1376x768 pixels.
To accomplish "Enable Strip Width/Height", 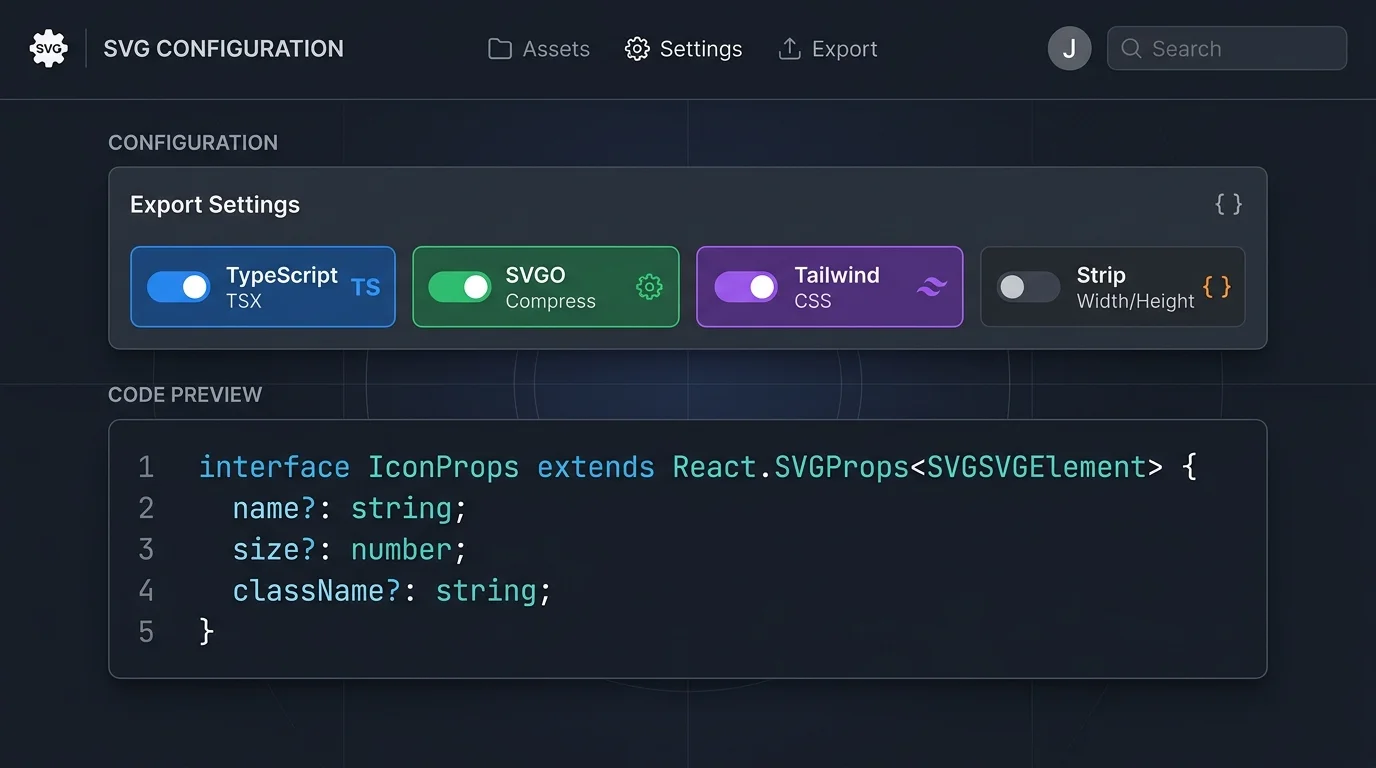I will click(1027, 287).
